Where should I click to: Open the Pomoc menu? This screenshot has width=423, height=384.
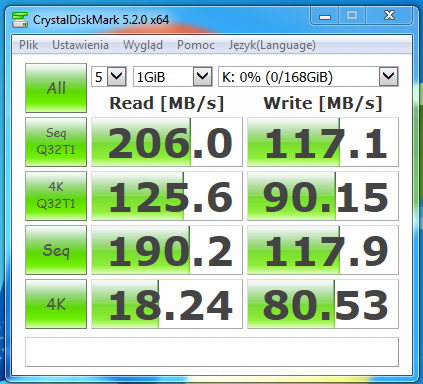tap(196, 45)
